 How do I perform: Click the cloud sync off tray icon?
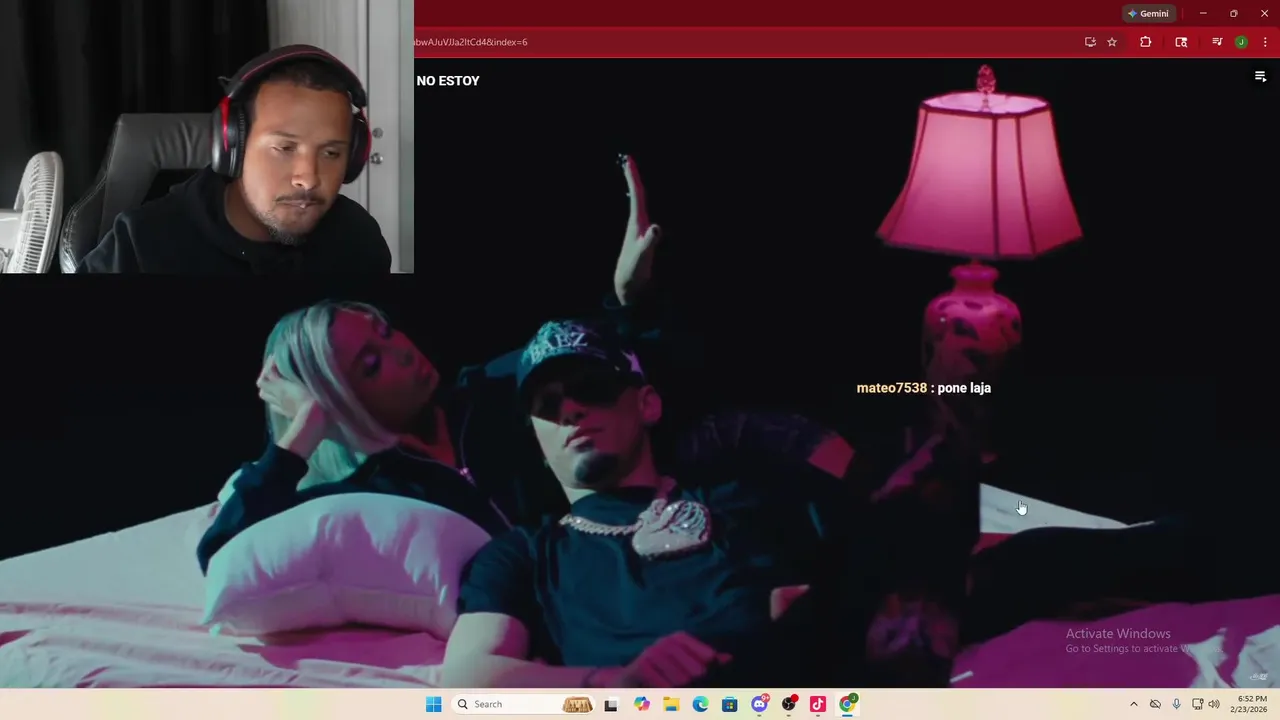[1155, 704]
